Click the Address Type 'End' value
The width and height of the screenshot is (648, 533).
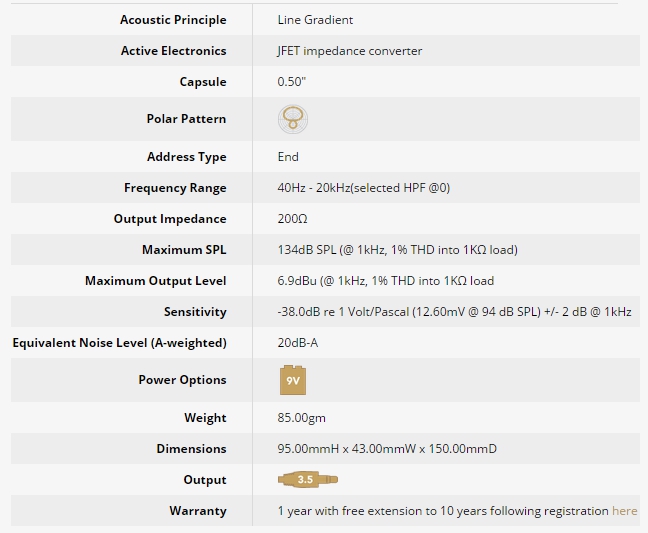click(288, 157)
